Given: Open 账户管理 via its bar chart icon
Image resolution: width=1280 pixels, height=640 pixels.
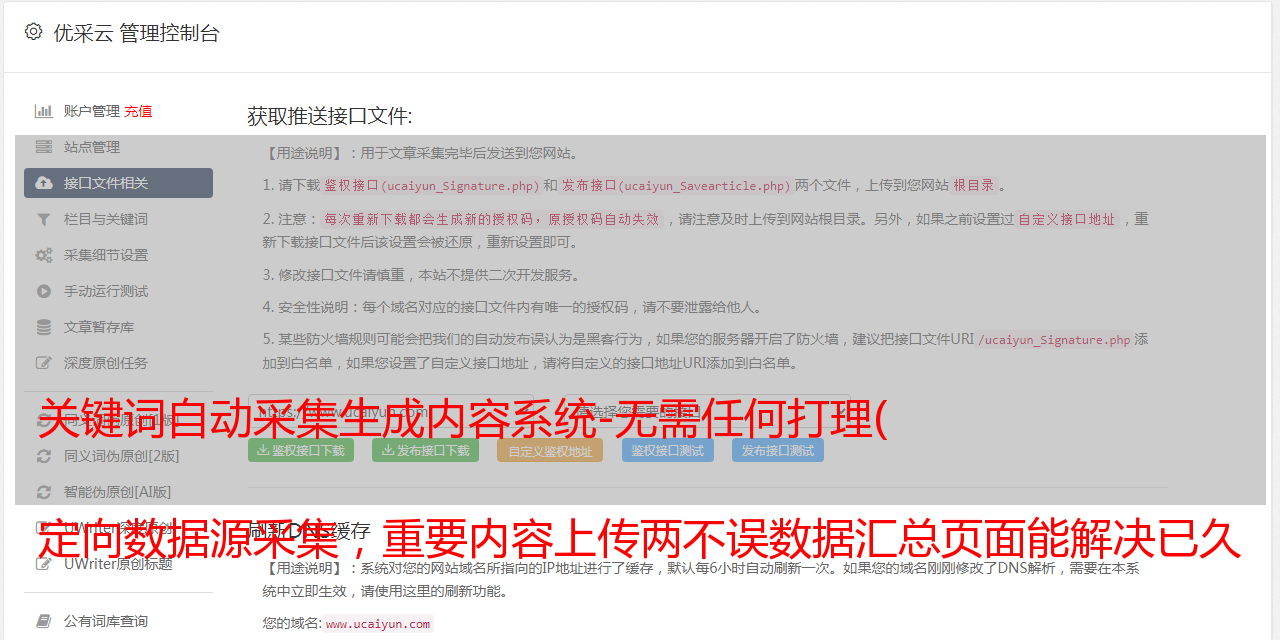Looking at the screenshot, I should 44,111.
